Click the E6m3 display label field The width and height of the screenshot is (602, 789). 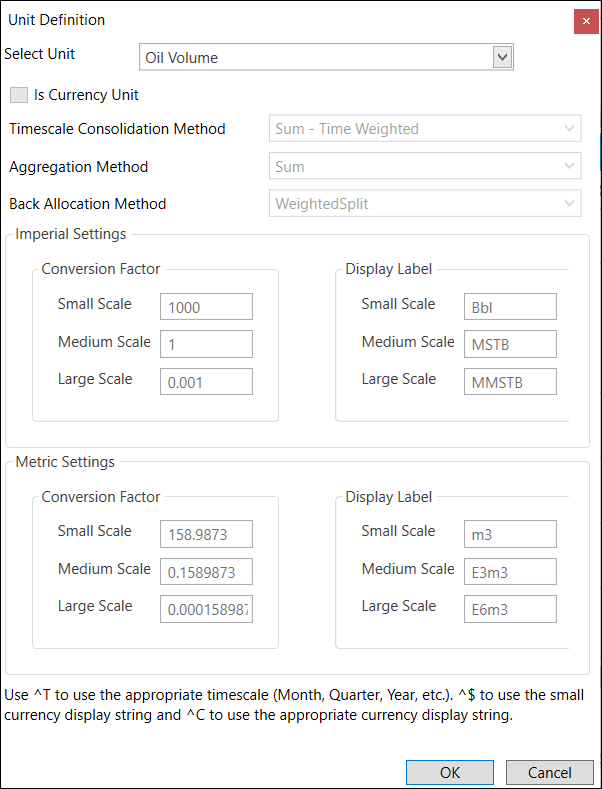pos(510,609)
